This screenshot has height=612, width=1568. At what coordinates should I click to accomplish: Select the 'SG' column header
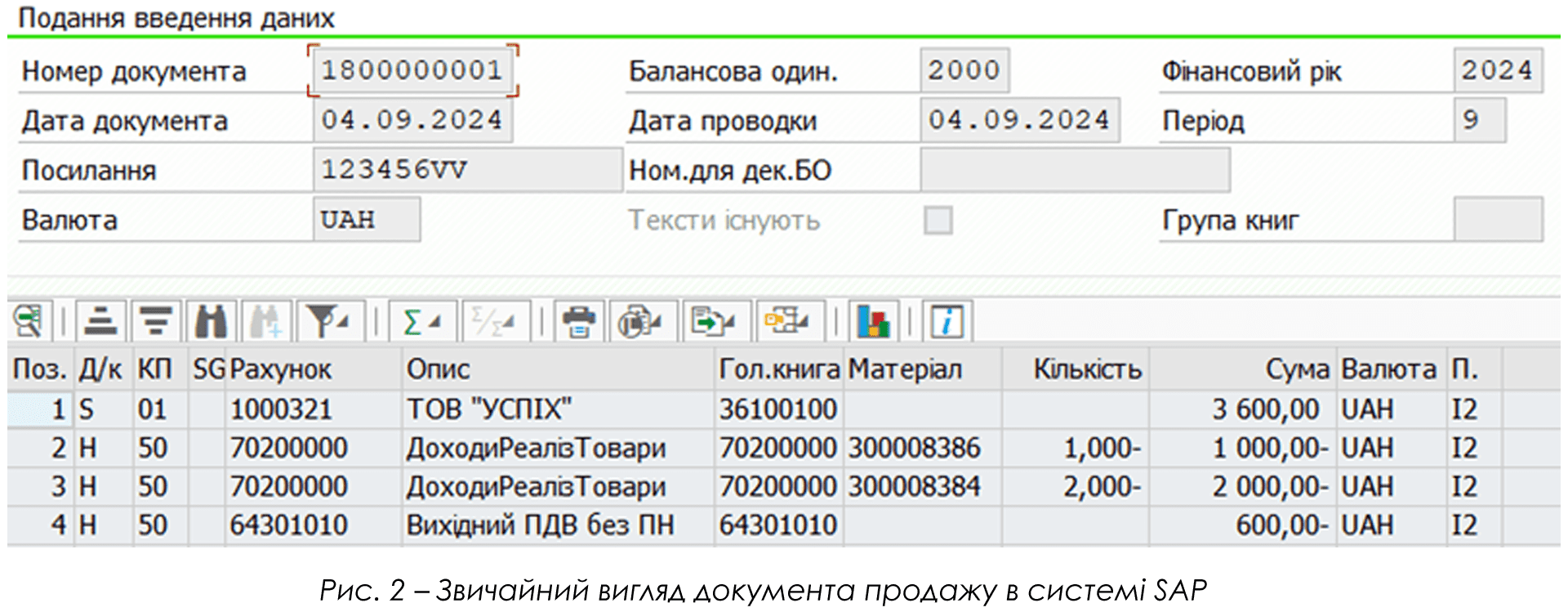click(x=208, y=369)
